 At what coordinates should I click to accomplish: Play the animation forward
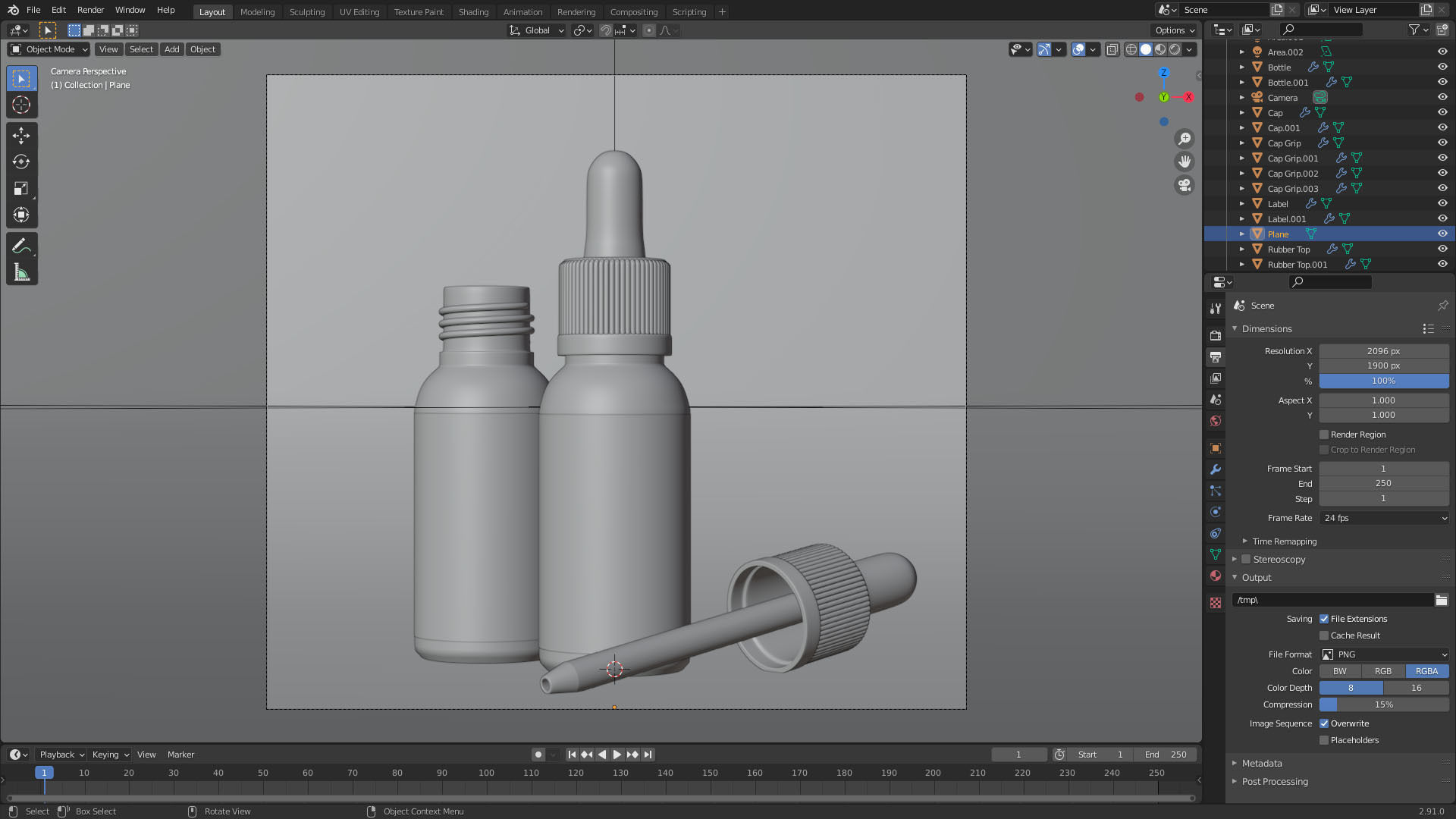[617, 755]
